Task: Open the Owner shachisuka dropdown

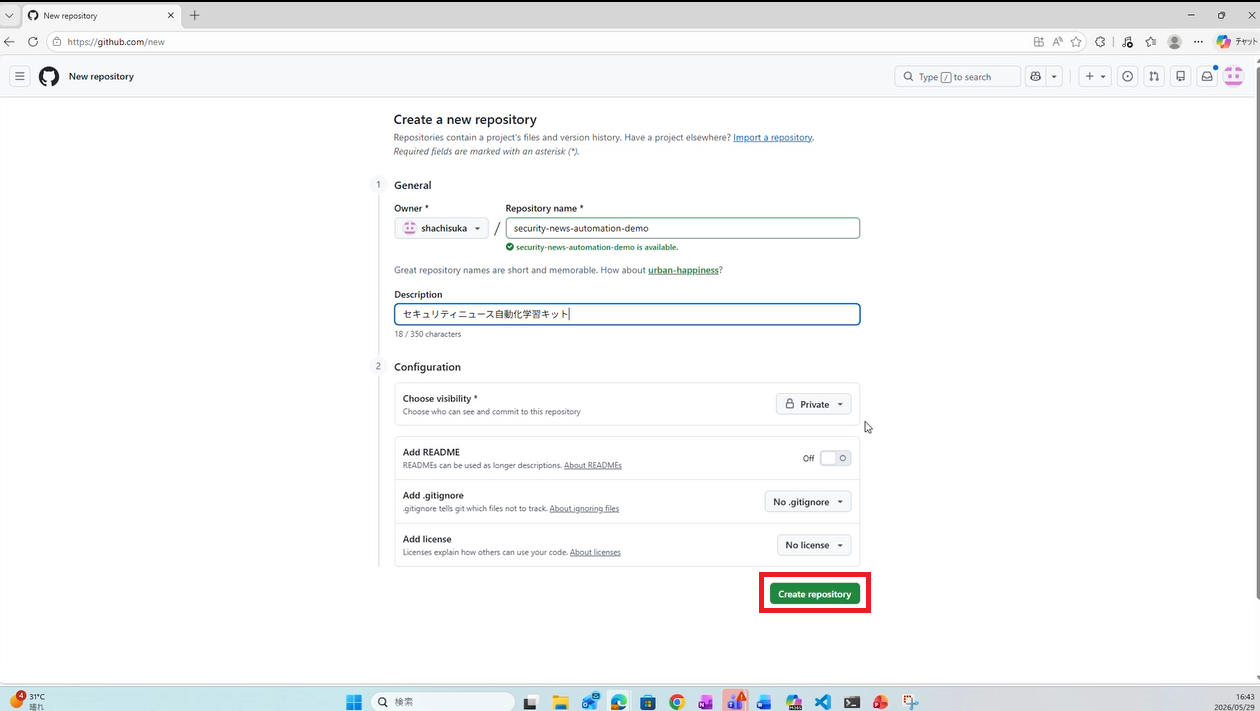Action: [x=441, y=228]
